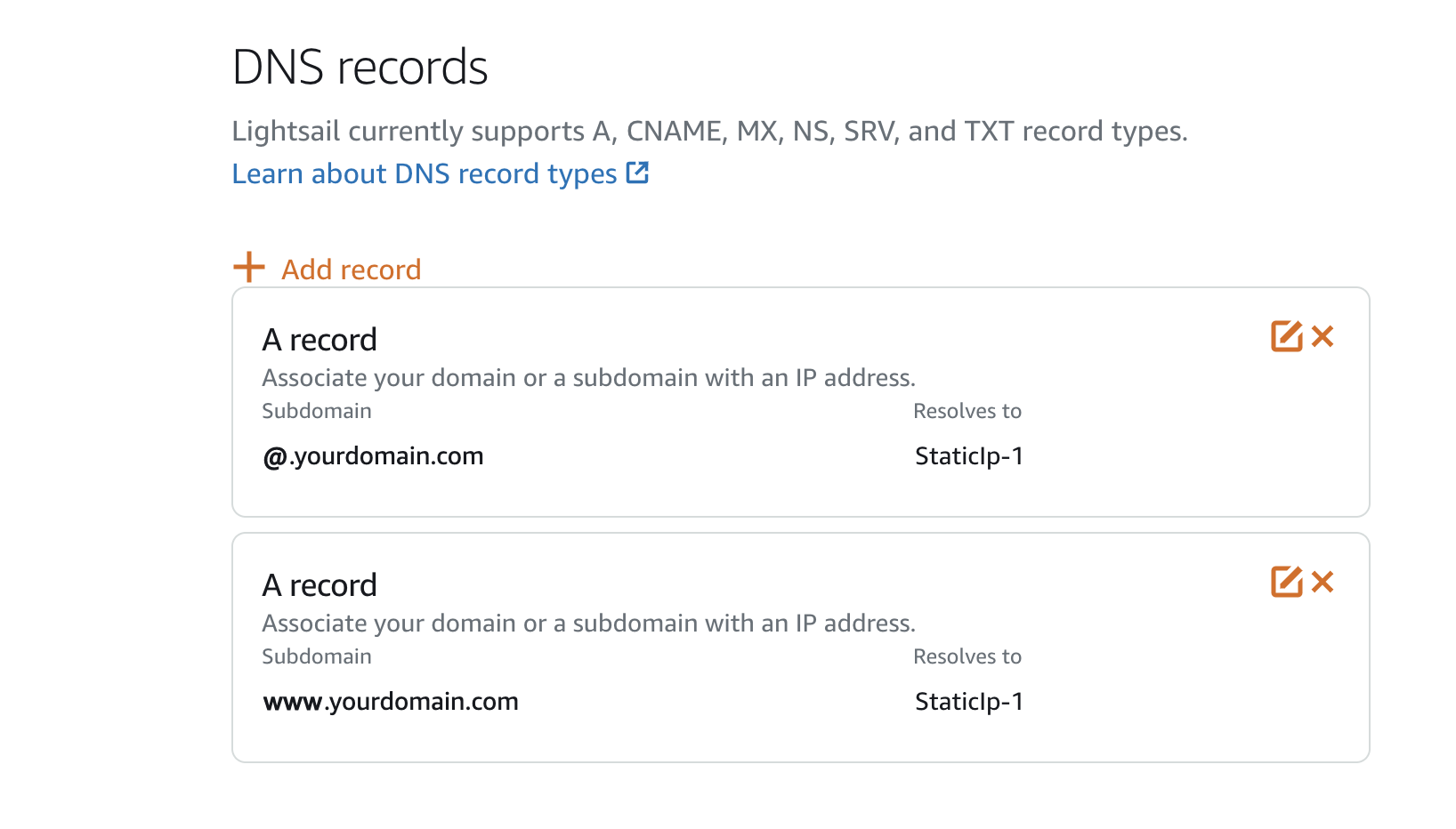The width and height of the screenshot is (1456, 829).
Task: Delete the @.yourdomain.com A record
Action: click(x=1323, y=337)
